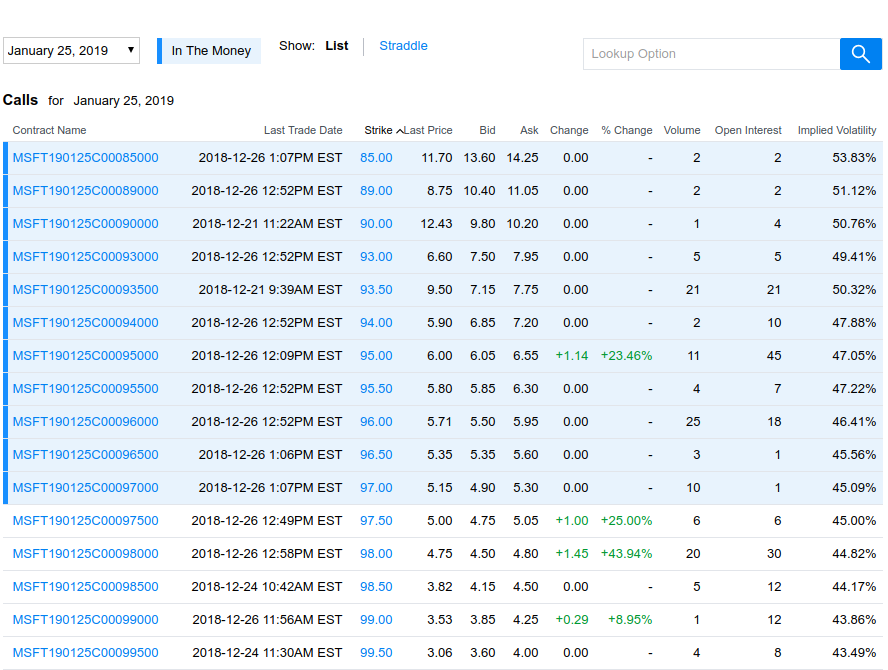Open contract MSFT190125C00096000
This screenshot has height=670, width=888.
pos(86,422)
